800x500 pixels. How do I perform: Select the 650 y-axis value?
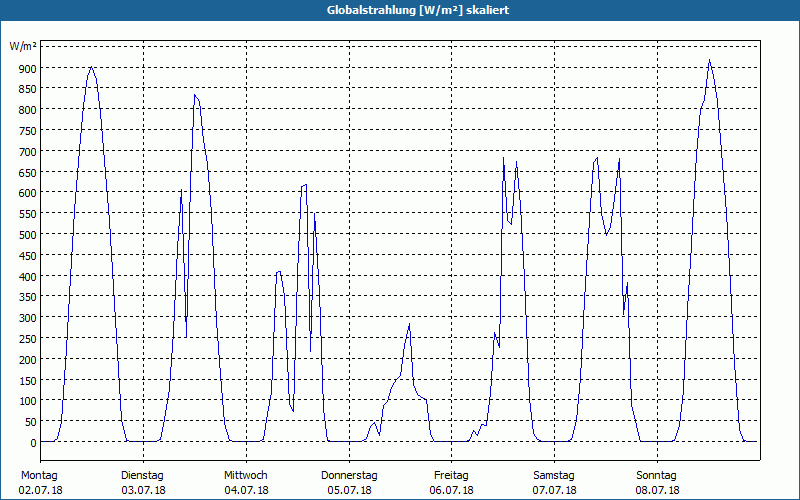click(x=28, y=172)
